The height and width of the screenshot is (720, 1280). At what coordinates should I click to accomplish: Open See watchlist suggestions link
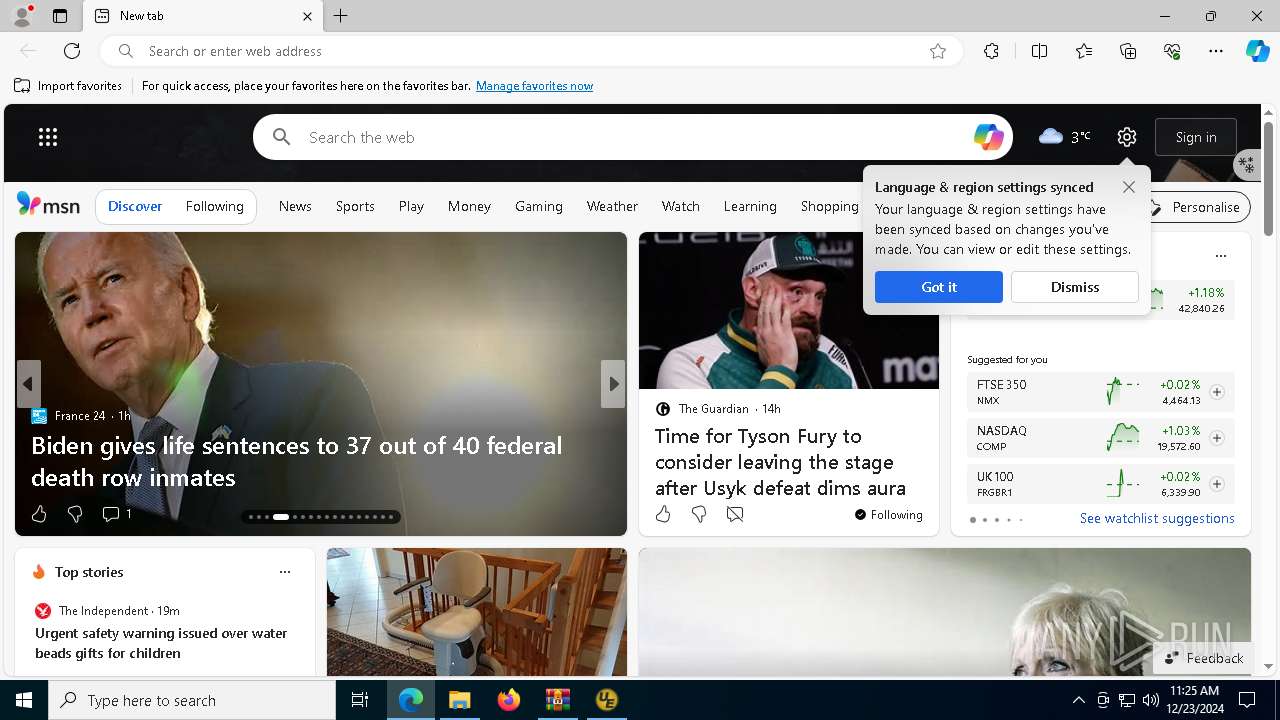coord(1157,518)
